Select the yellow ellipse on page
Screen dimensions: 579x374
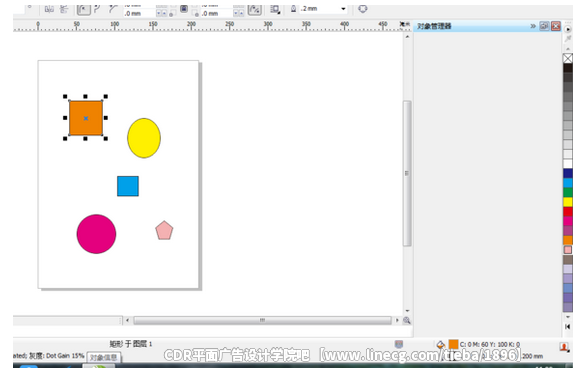point(144,138)
